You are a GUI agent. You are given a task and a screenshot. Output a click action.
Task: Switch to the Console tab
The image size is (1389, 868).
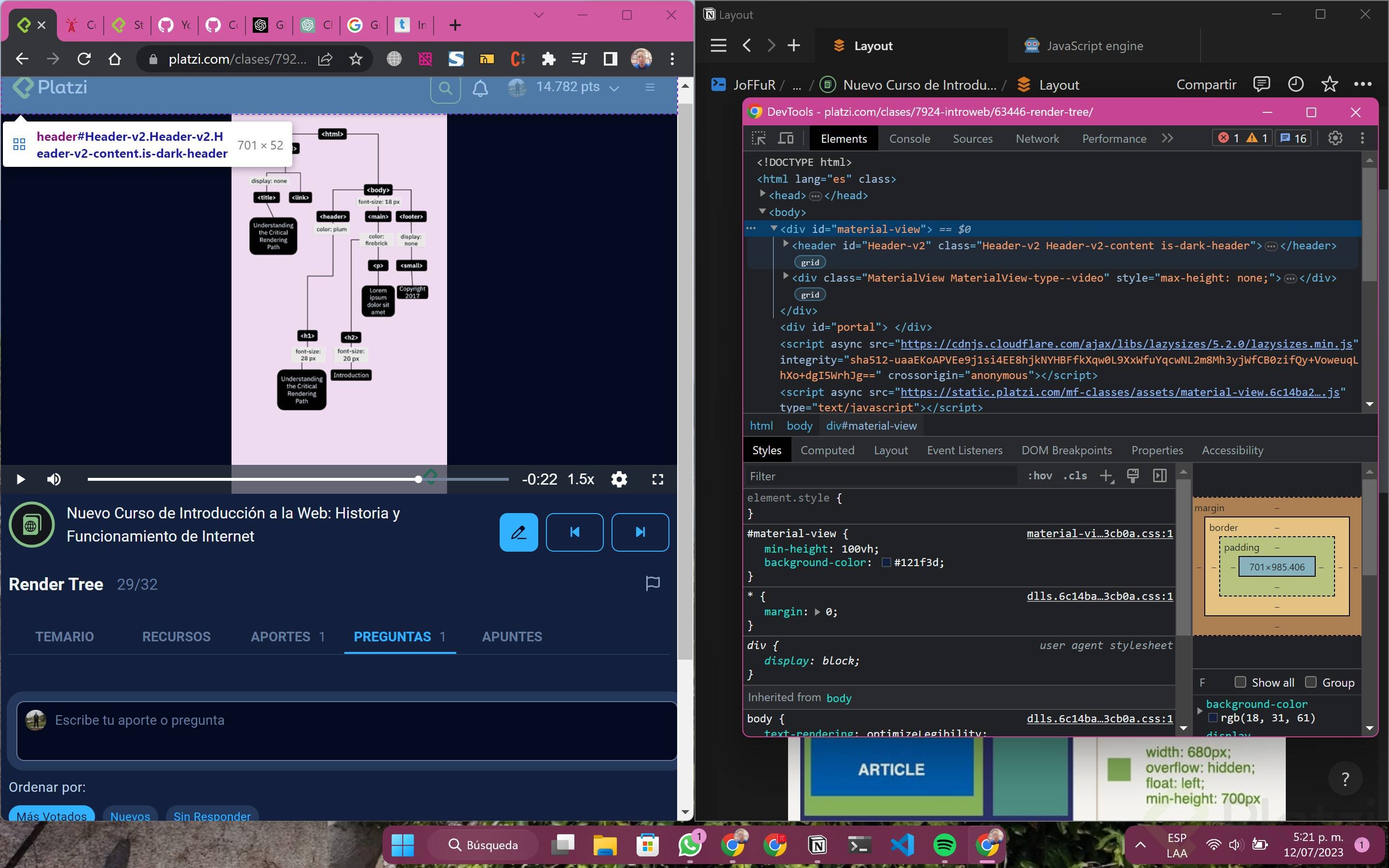909,138
